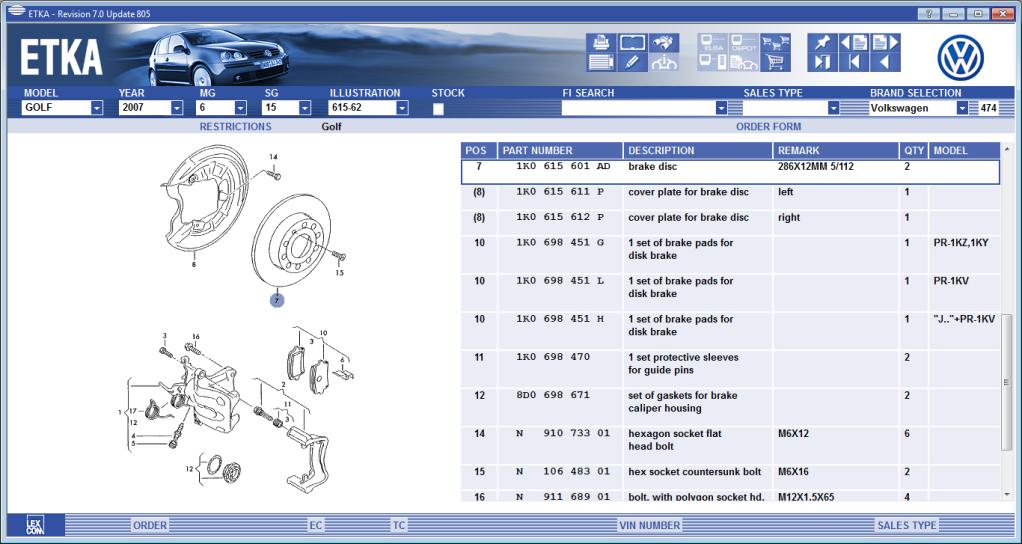Click VIN NUMBER in bottom bar

tap(650, 525)
